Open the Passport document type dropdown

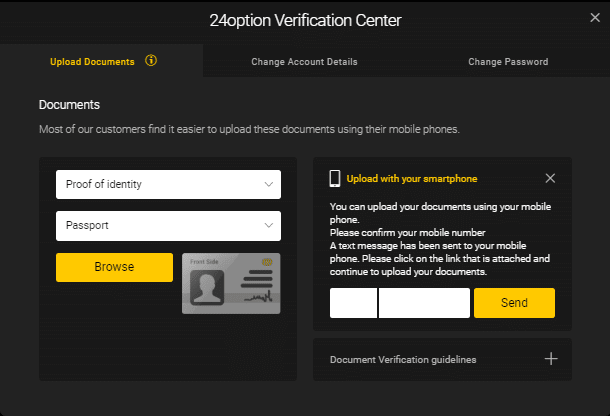168,225
